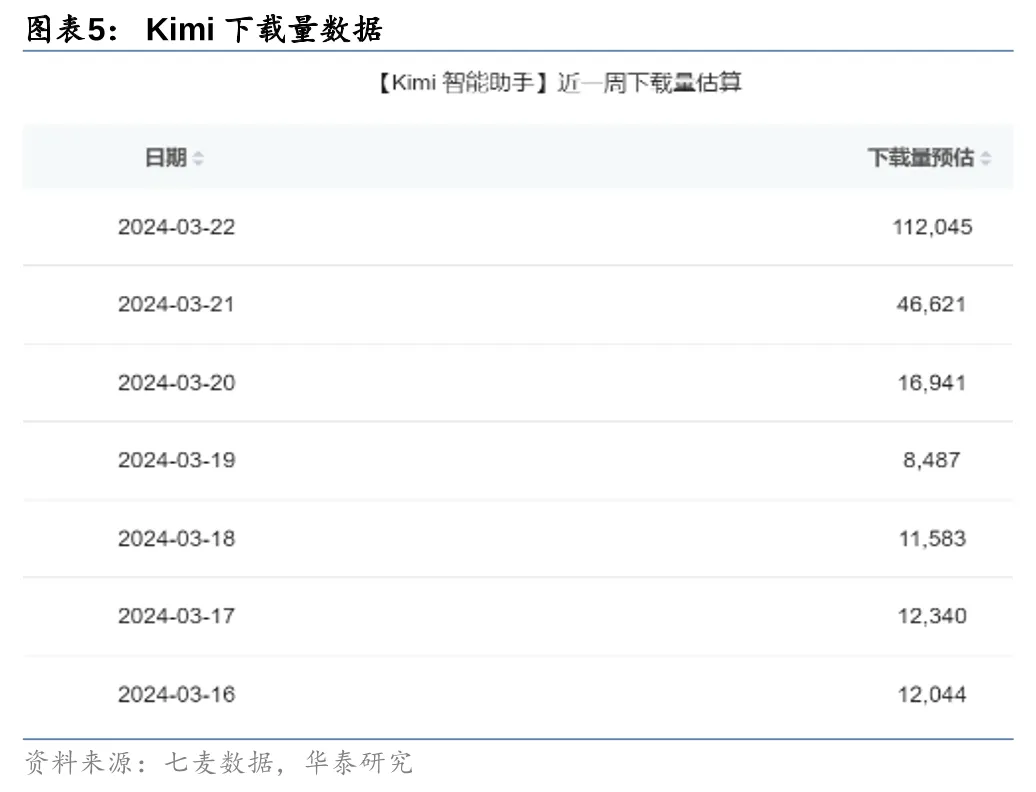Click the 2024-03-18 date cell
The image size is (1036, 792).
(x=176, y=539)
